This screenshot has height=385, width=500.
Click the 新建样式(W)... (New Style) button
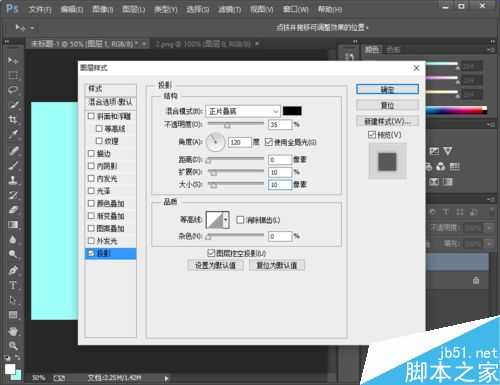pyautogui.click(x=387, y=121)
